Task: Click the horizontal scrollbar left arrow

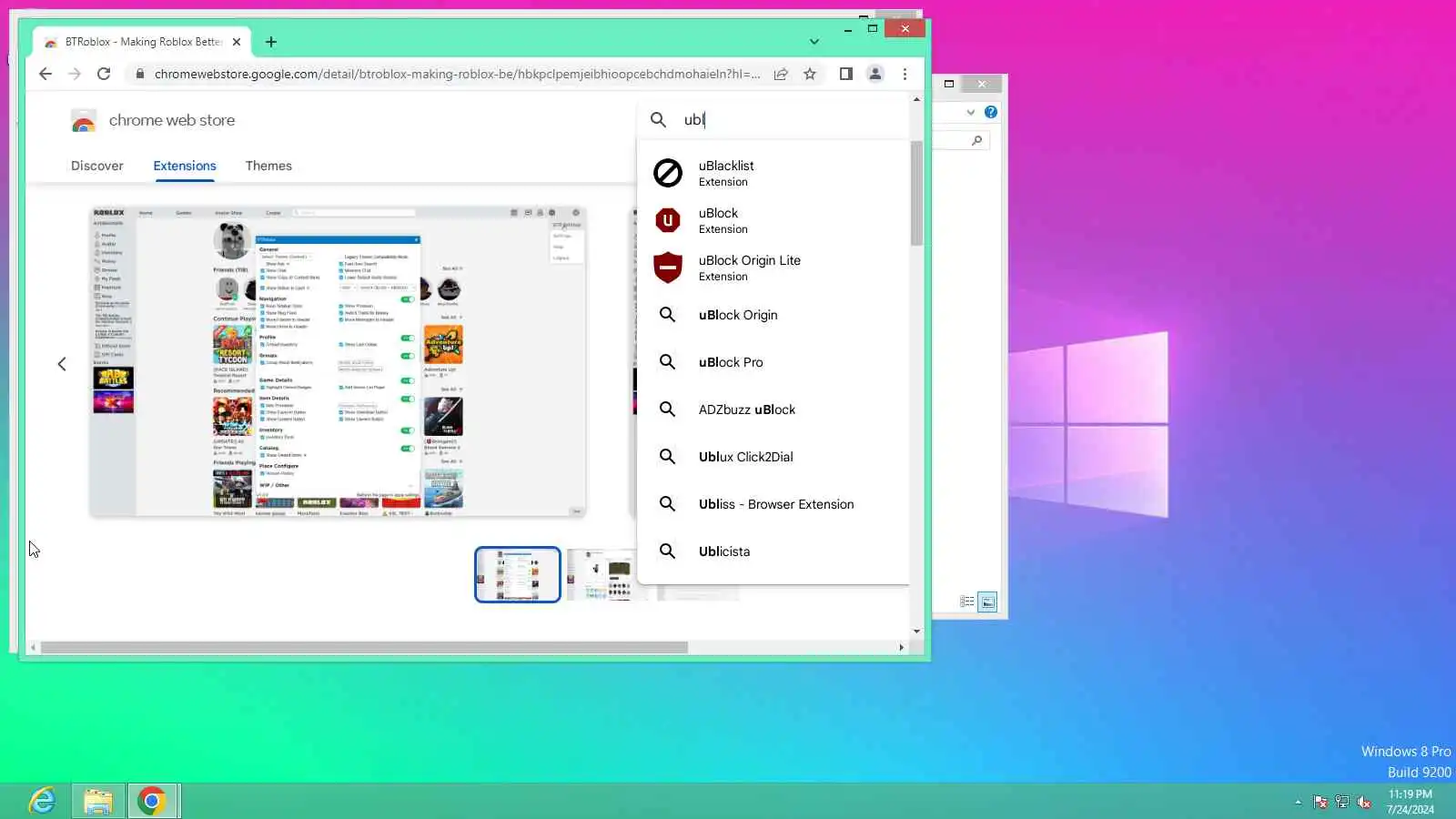Action: click(33, 648)
